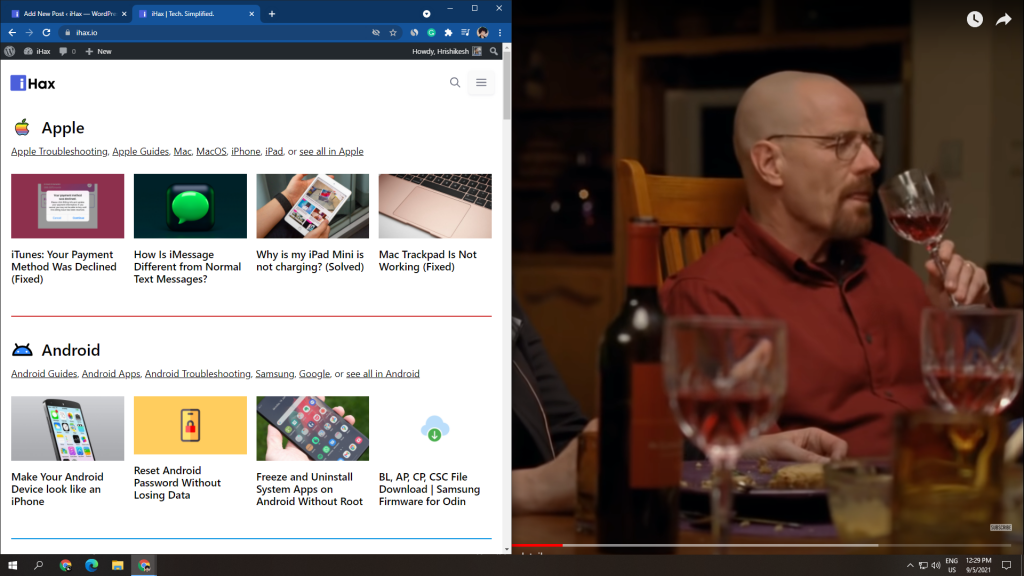Open the Samsung category link
The image size is (1024, 576).
[x=275, y=374]
